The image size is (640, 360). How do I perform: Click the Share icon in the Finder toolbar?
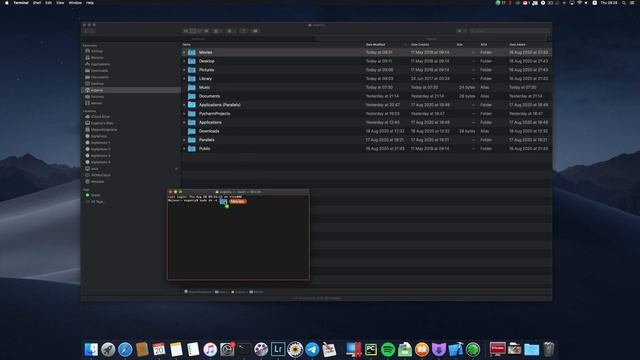coord(244,31)
